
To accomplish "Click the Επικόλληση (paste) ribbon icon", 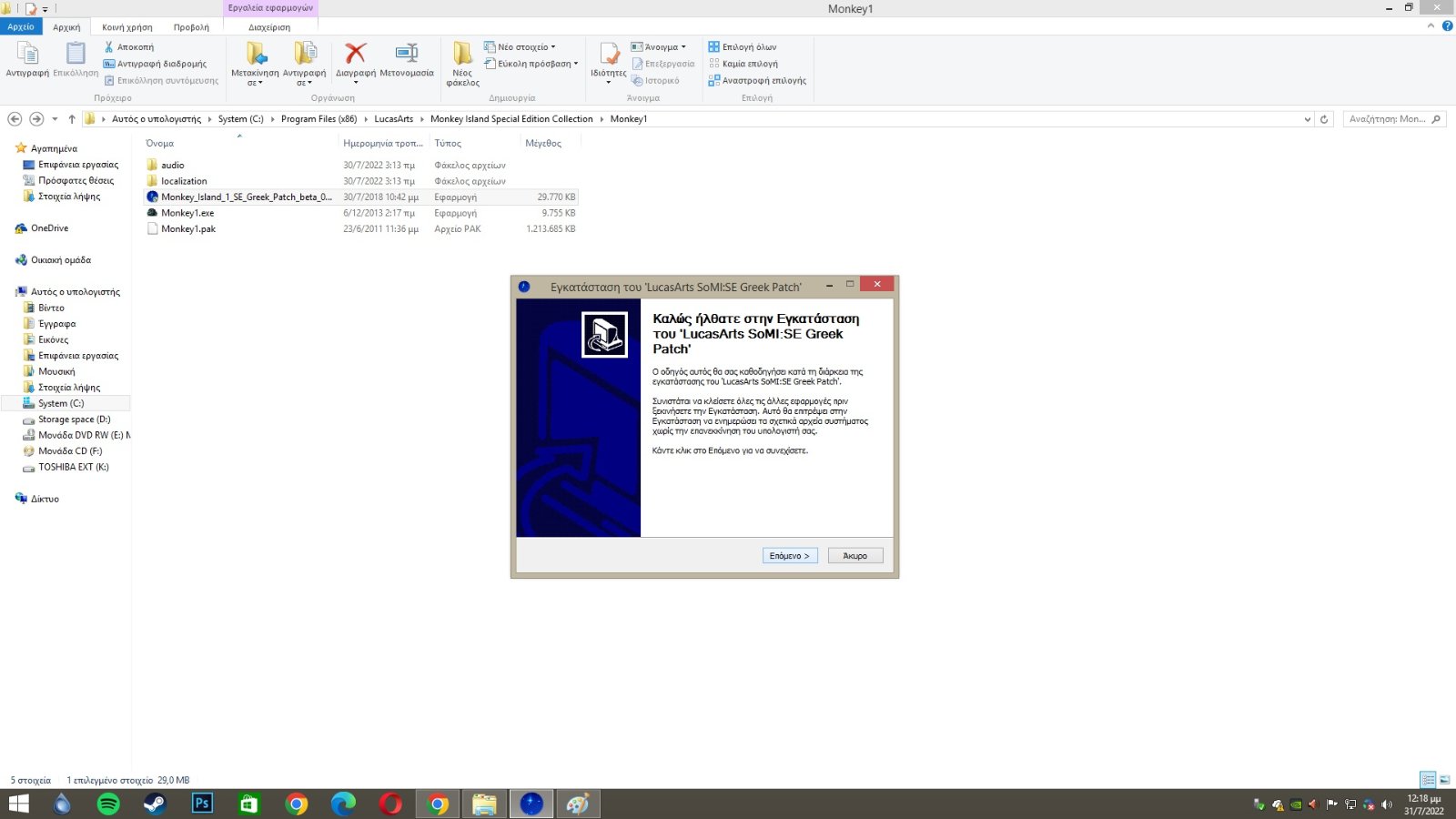I will (x=76, y=54).
